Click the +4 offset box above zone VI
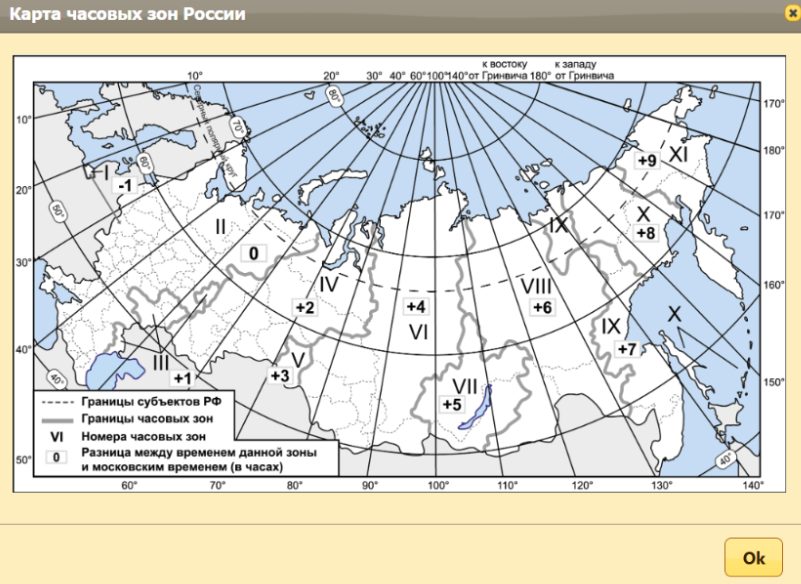This screenshot has width=801, height=584. click(x=416, y=306)
